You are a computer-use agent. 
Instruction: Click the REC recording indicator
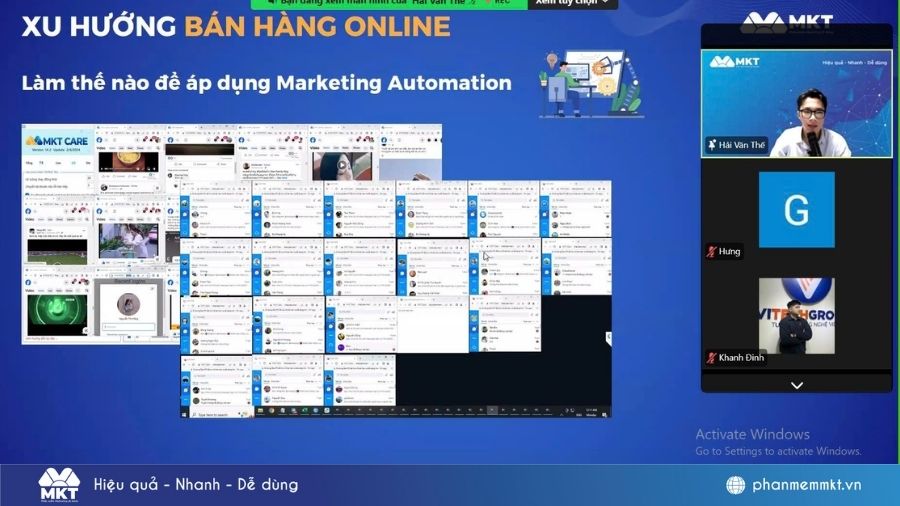click(498, 2)
